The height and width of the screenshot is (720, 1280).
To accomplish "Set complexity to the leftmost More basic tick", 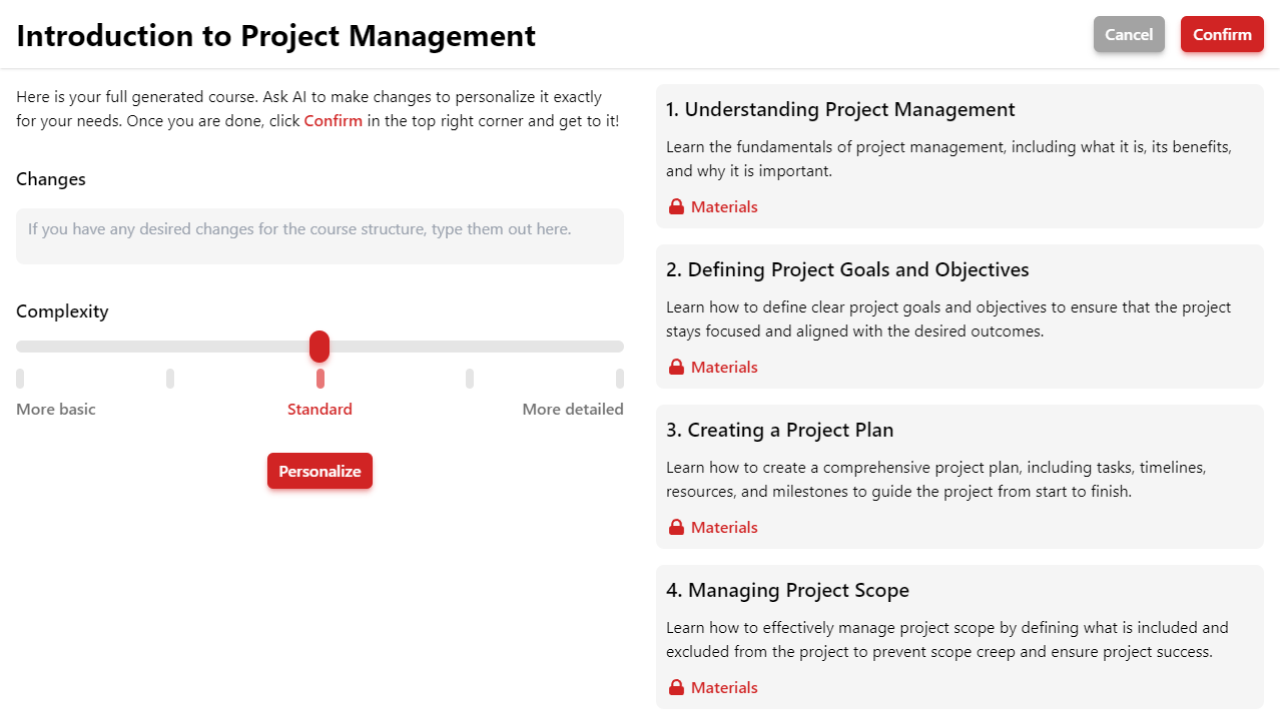I will [x=20, y=378].
